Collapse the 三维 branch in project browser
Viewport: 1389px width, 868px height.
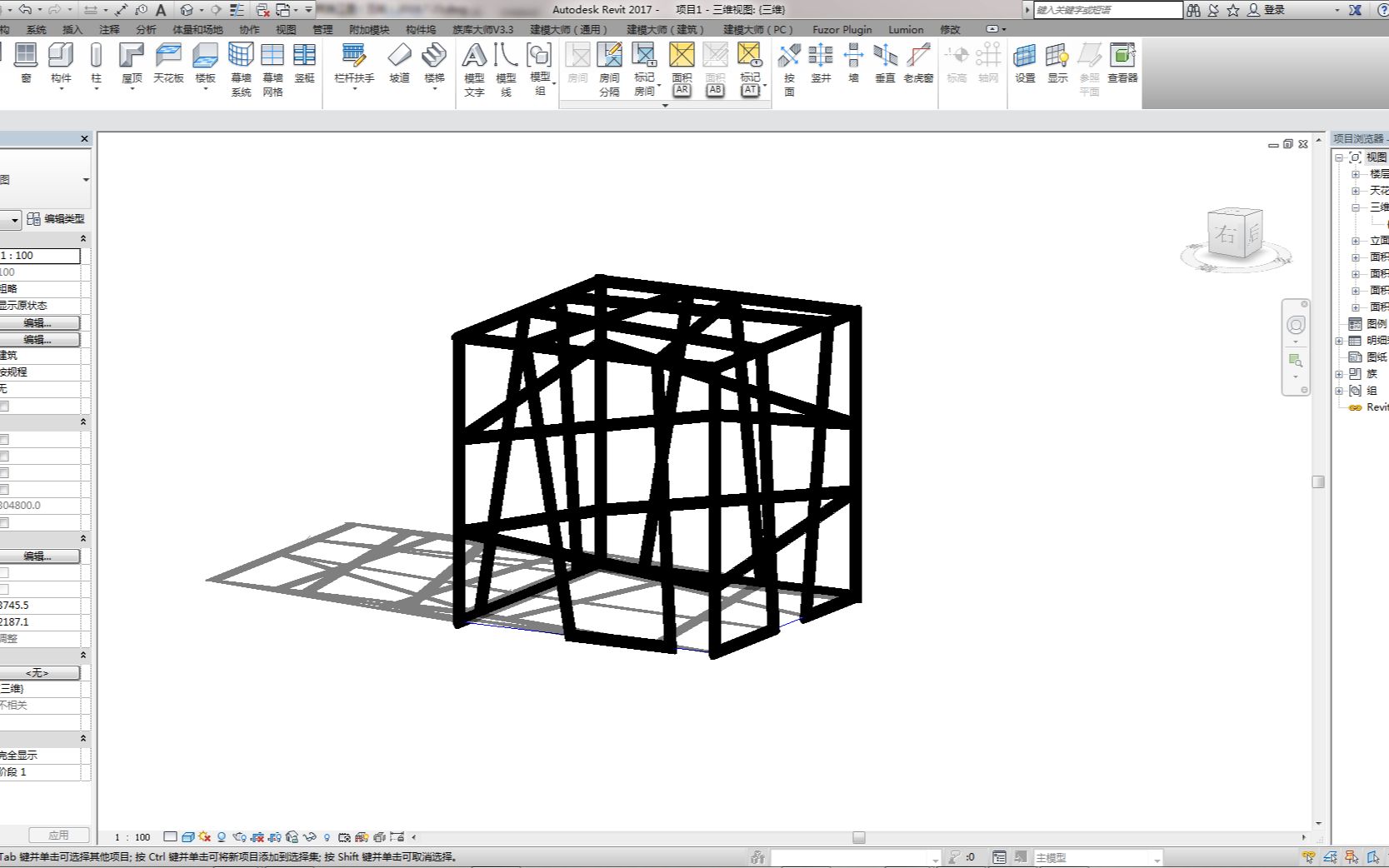tap(1355, 207)
